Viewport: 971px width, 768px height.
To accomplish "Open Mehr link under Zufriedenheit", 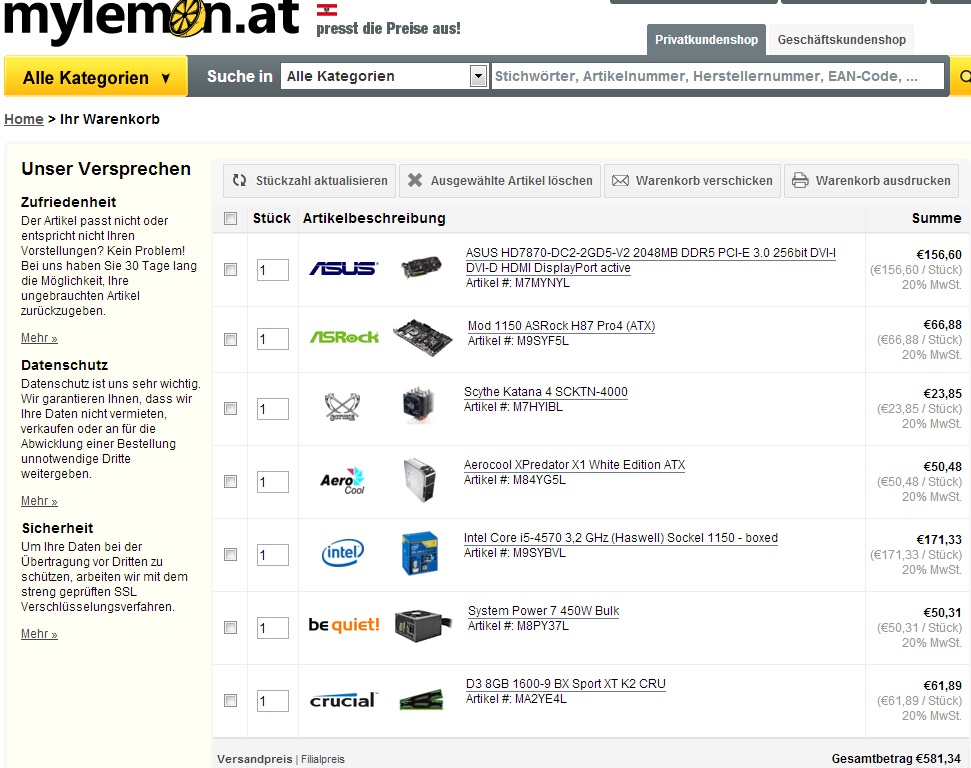I will tap(39, 338).
